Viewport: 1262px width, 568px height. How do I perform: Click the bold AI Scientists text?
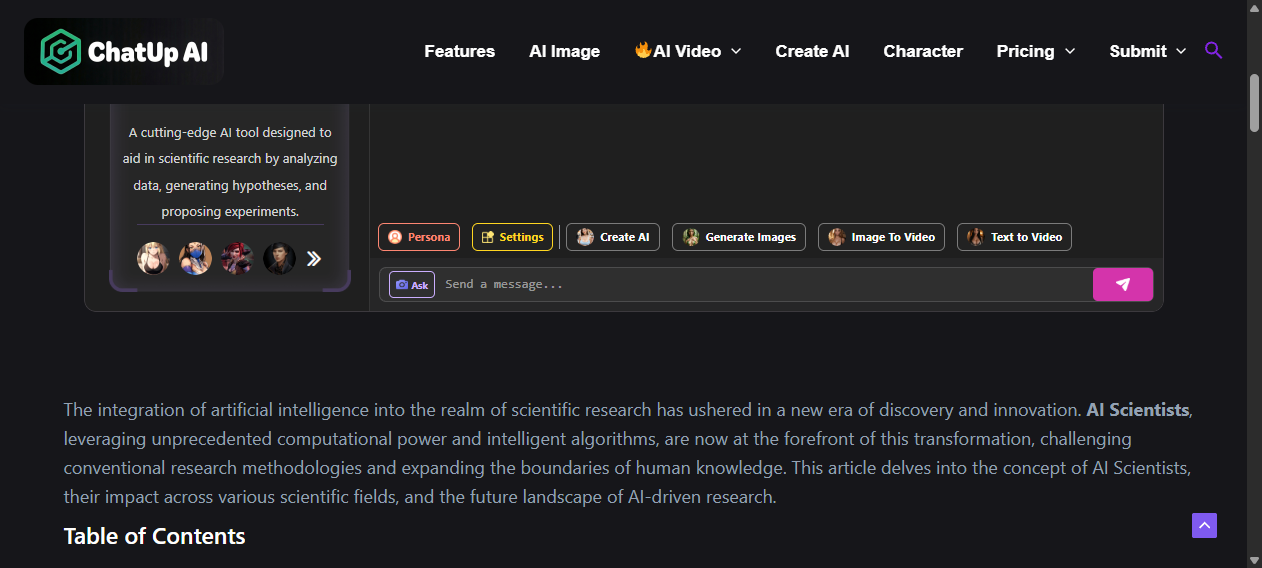(1138, 410)
